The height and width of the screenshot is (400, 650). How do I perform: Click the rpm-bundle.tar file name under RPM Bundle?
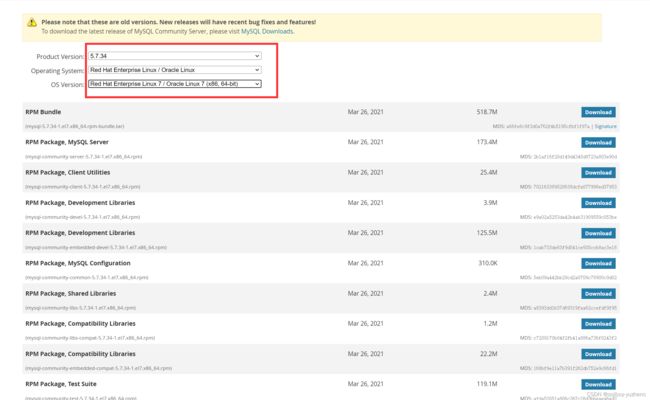75,126
